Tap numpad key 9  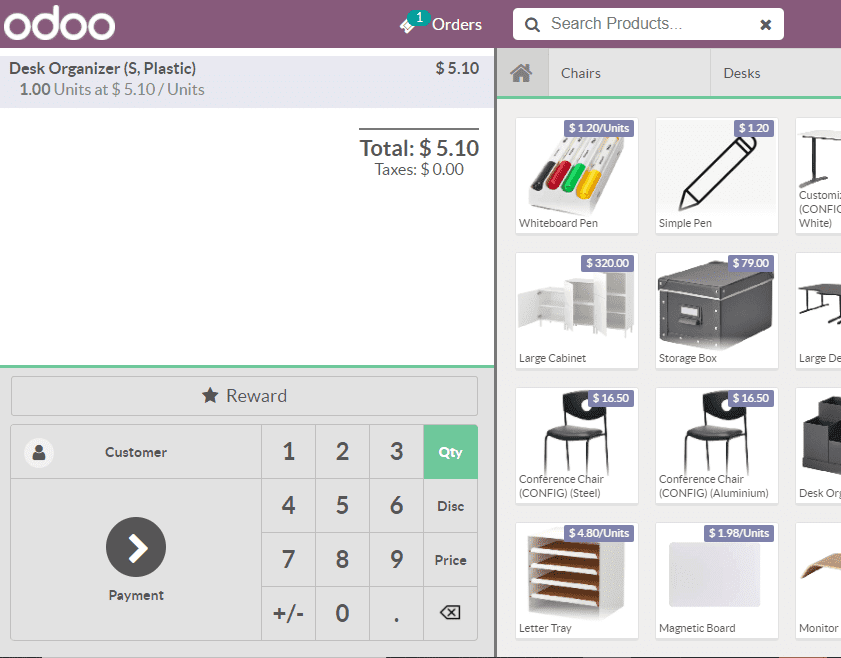[x=396, y=560]
